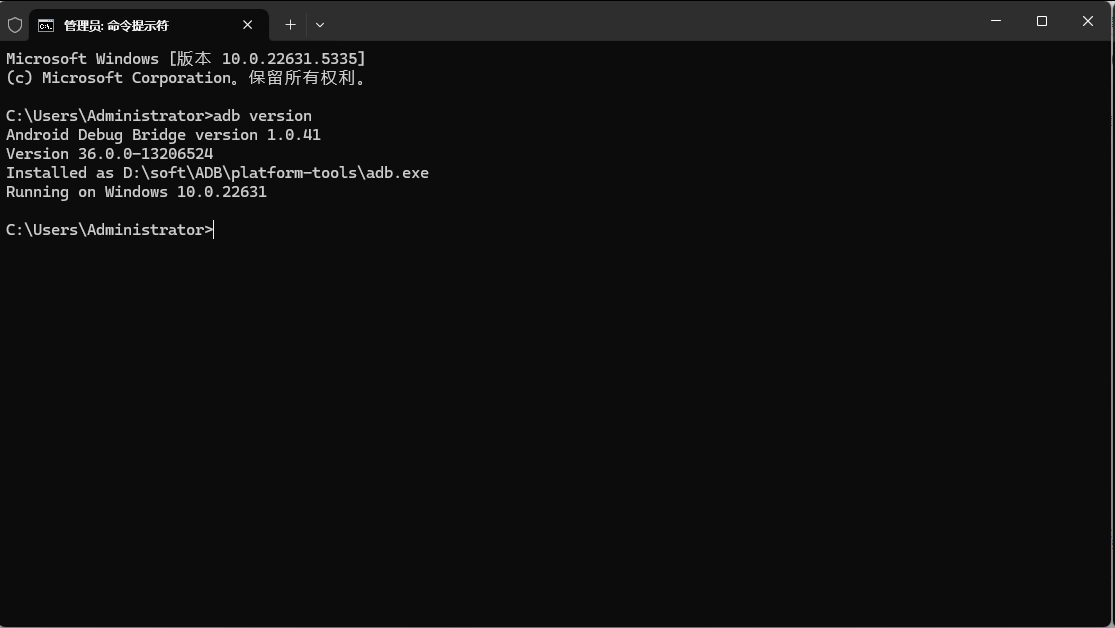The width and height of the screenshot is (1115, 628).
Task: Click the minimize window button
Action: (996, 21)
